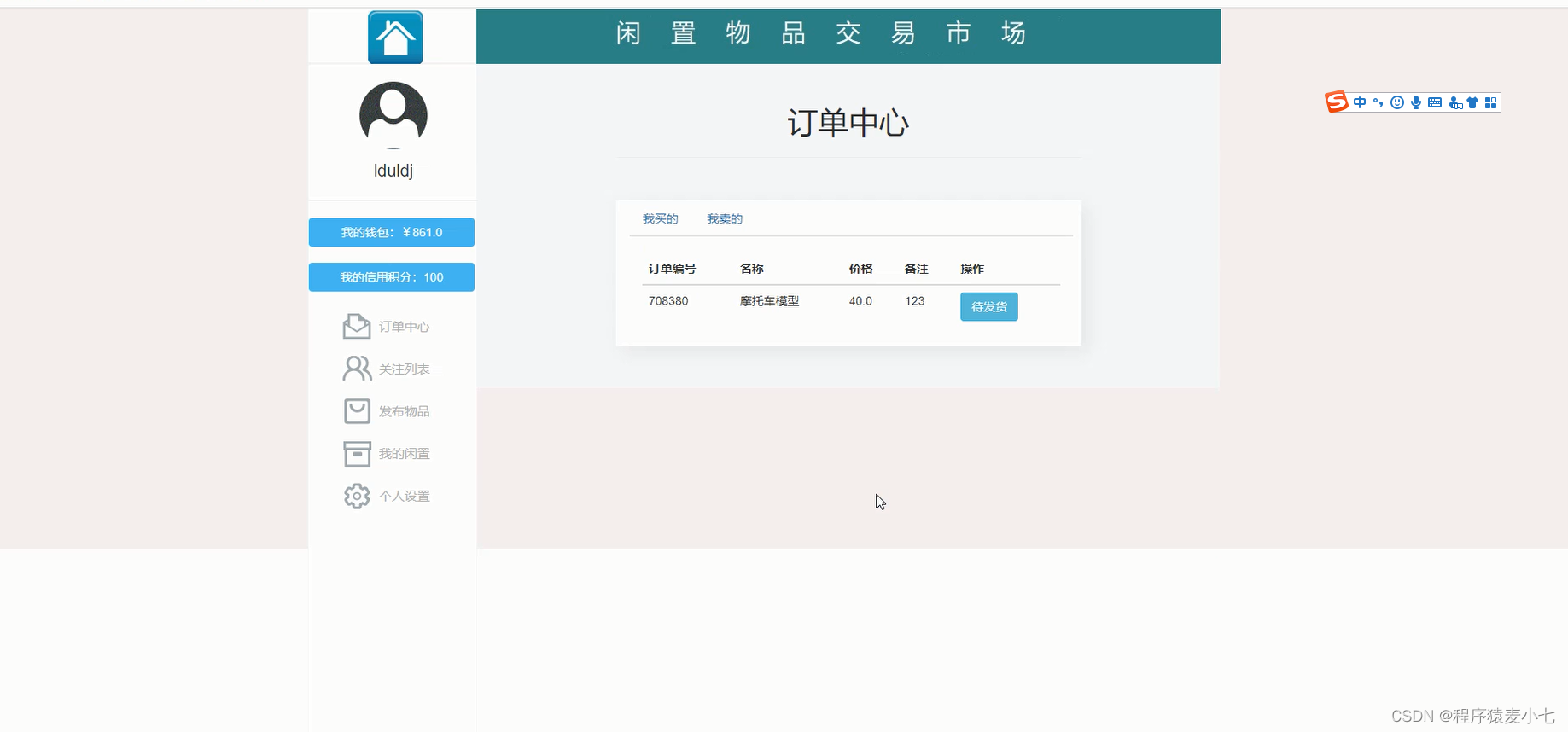Click the 发布物品 shopping bag icon
Screen dimensions: 1568x732
click(357, 411)
